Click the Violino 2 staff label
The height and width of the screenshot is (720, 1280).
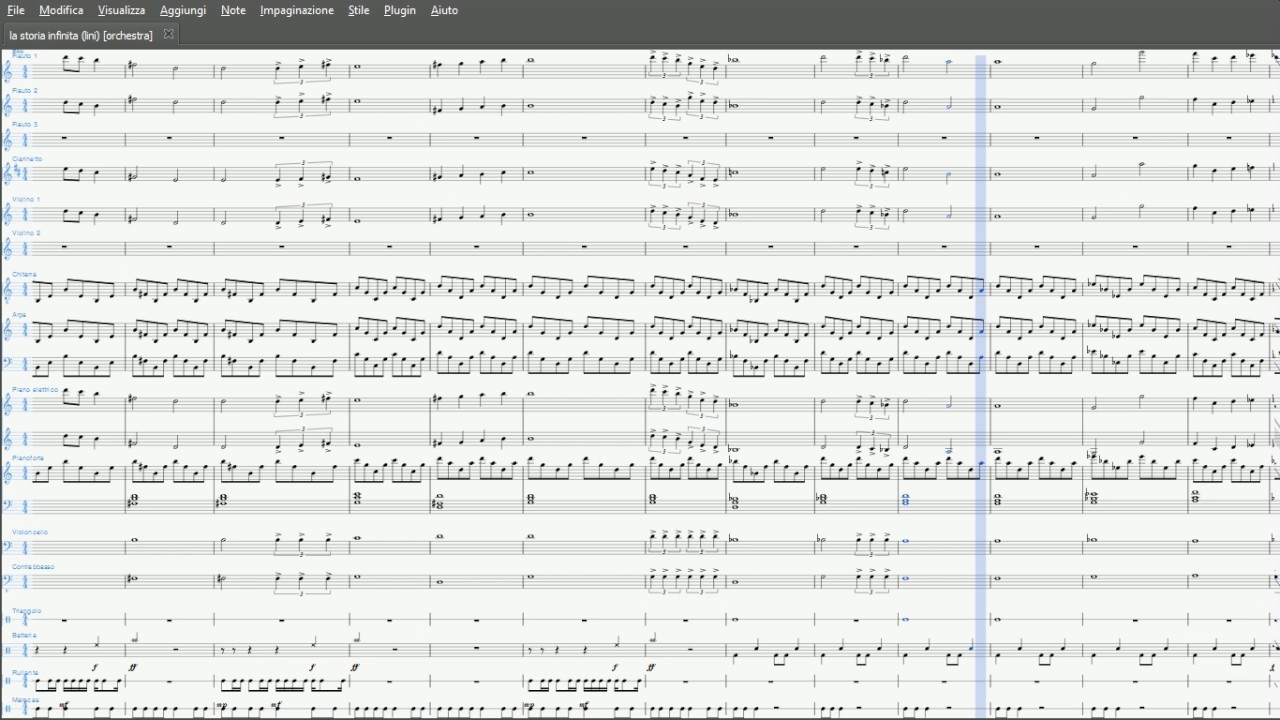coord(26,233)
